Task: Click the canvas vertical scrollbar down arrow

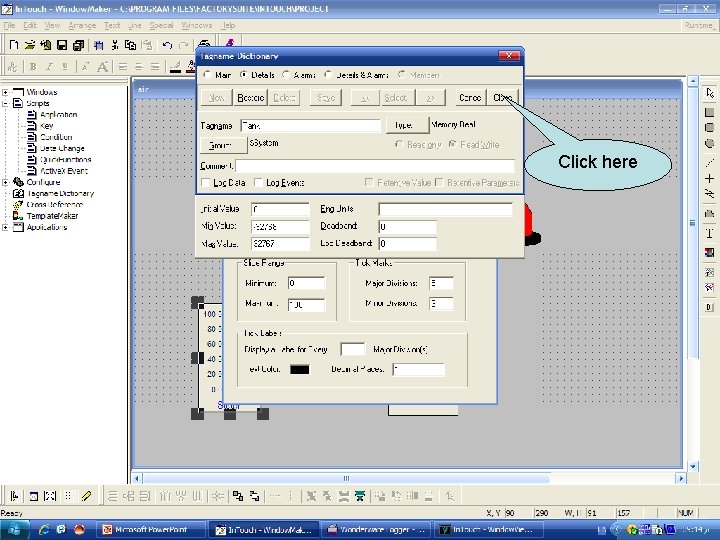Action: point(692,467)
